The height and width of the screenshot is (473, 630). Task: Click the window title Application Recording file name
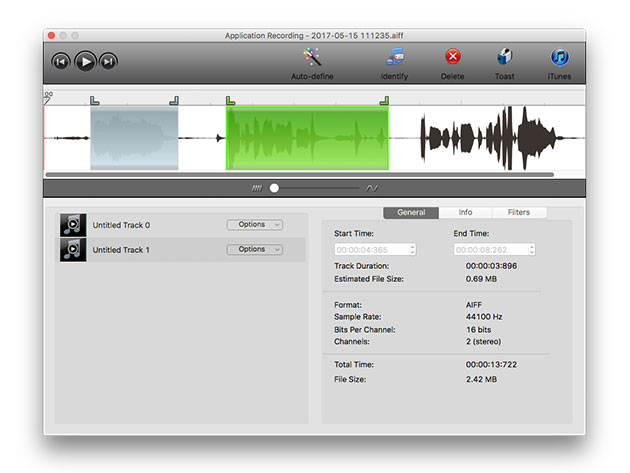(x=314, y=35)
